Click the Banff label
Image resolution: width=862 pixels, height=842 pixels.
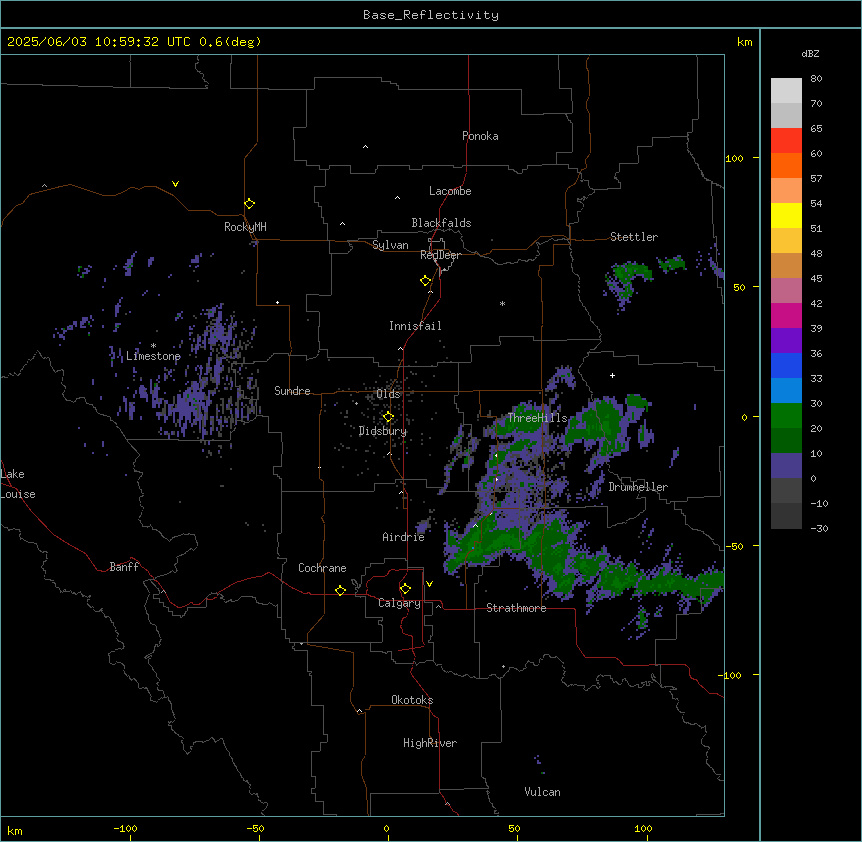(124, 567)
